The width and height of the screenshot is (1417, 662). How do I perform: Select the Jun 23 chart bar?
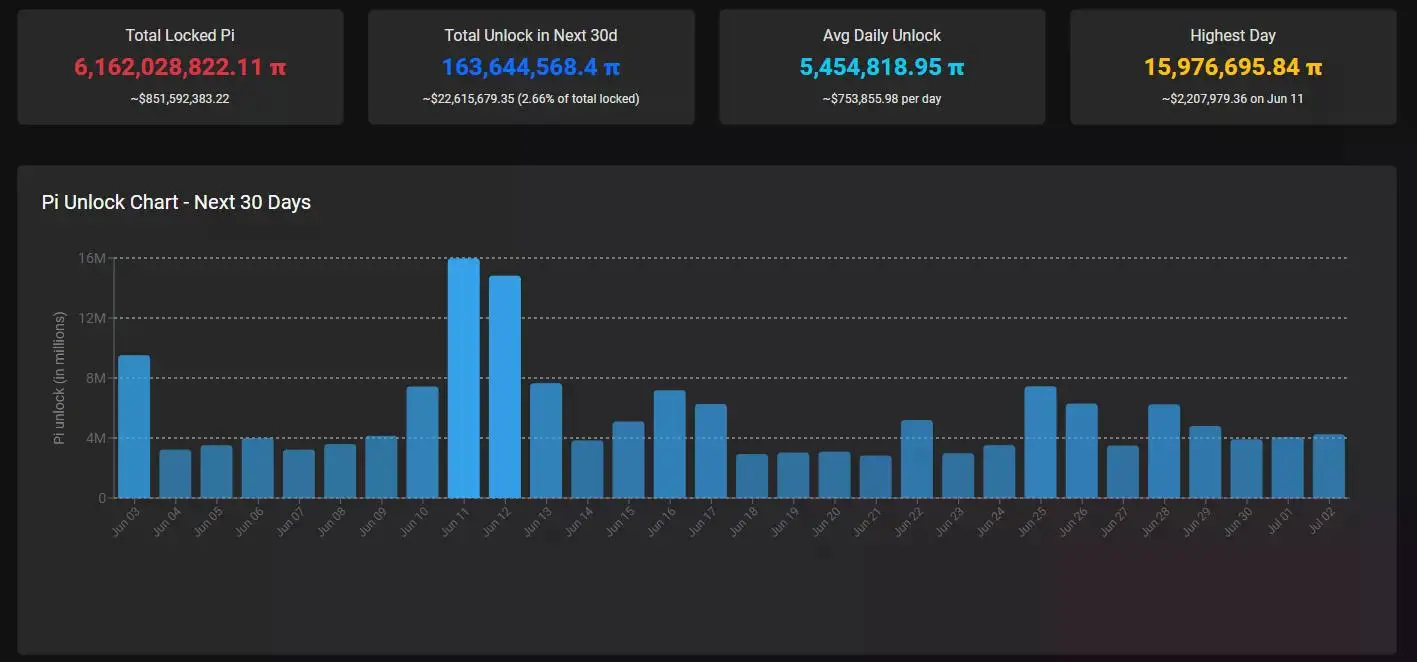click(958, 476)
